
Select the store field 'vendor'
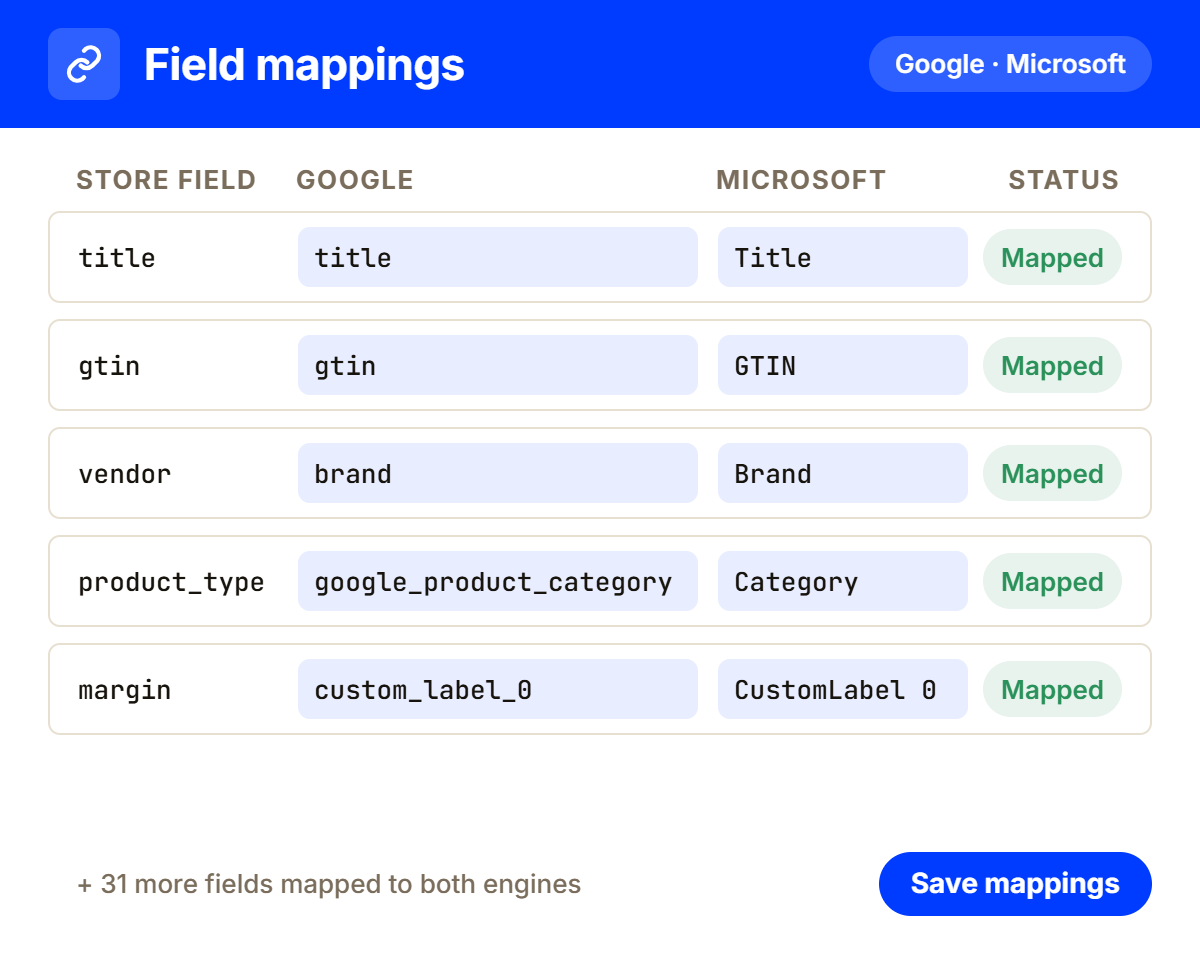pos(125,474)
